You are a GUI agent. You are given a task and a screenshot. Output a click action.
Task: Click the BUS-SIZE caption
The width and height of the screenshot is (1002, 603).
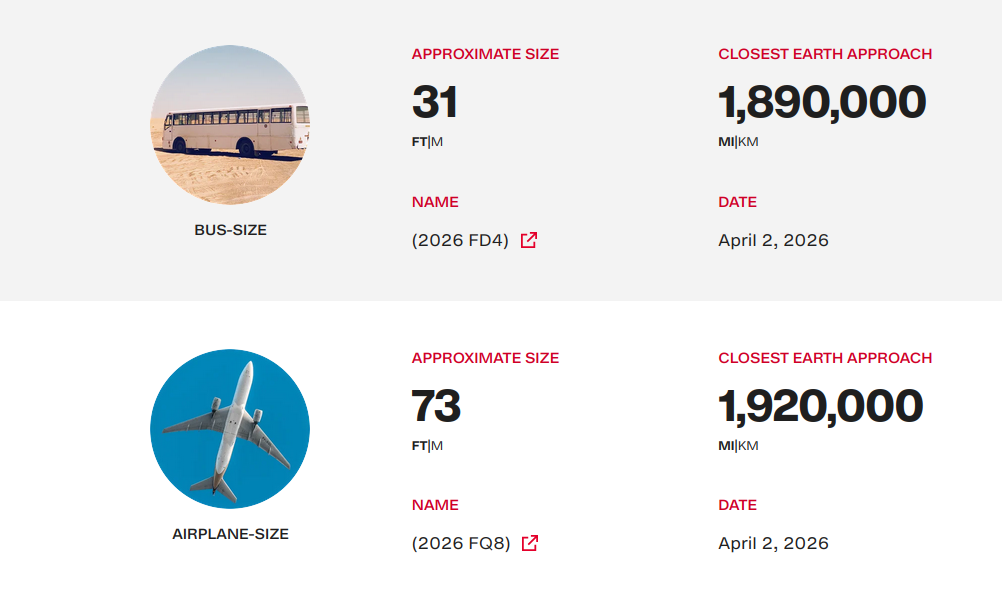pos(230,230)
